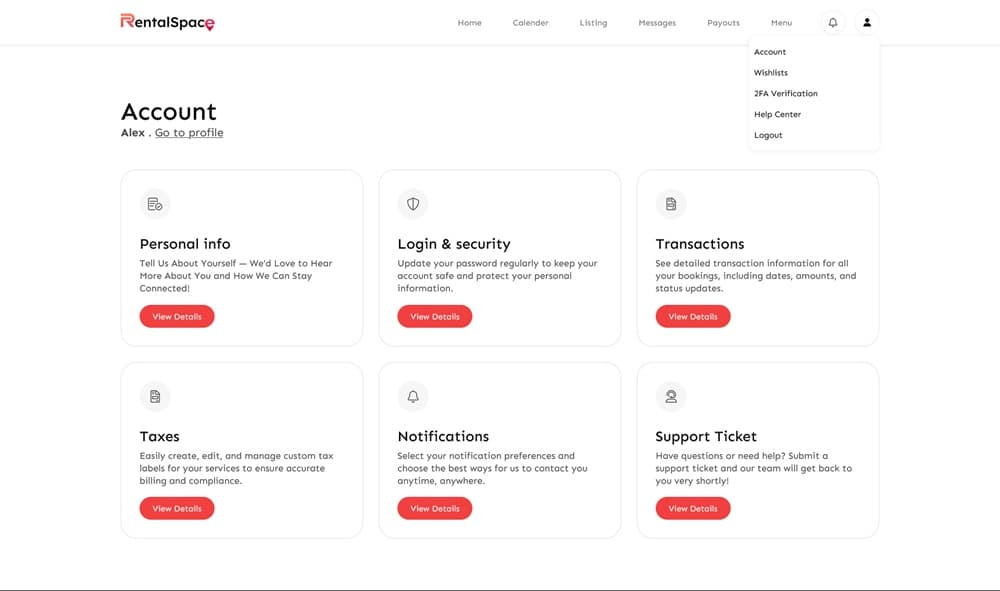Choose 2FA Verification in the dropdown menu
This screenshot has height=591, width=1000.
(786, 94)
